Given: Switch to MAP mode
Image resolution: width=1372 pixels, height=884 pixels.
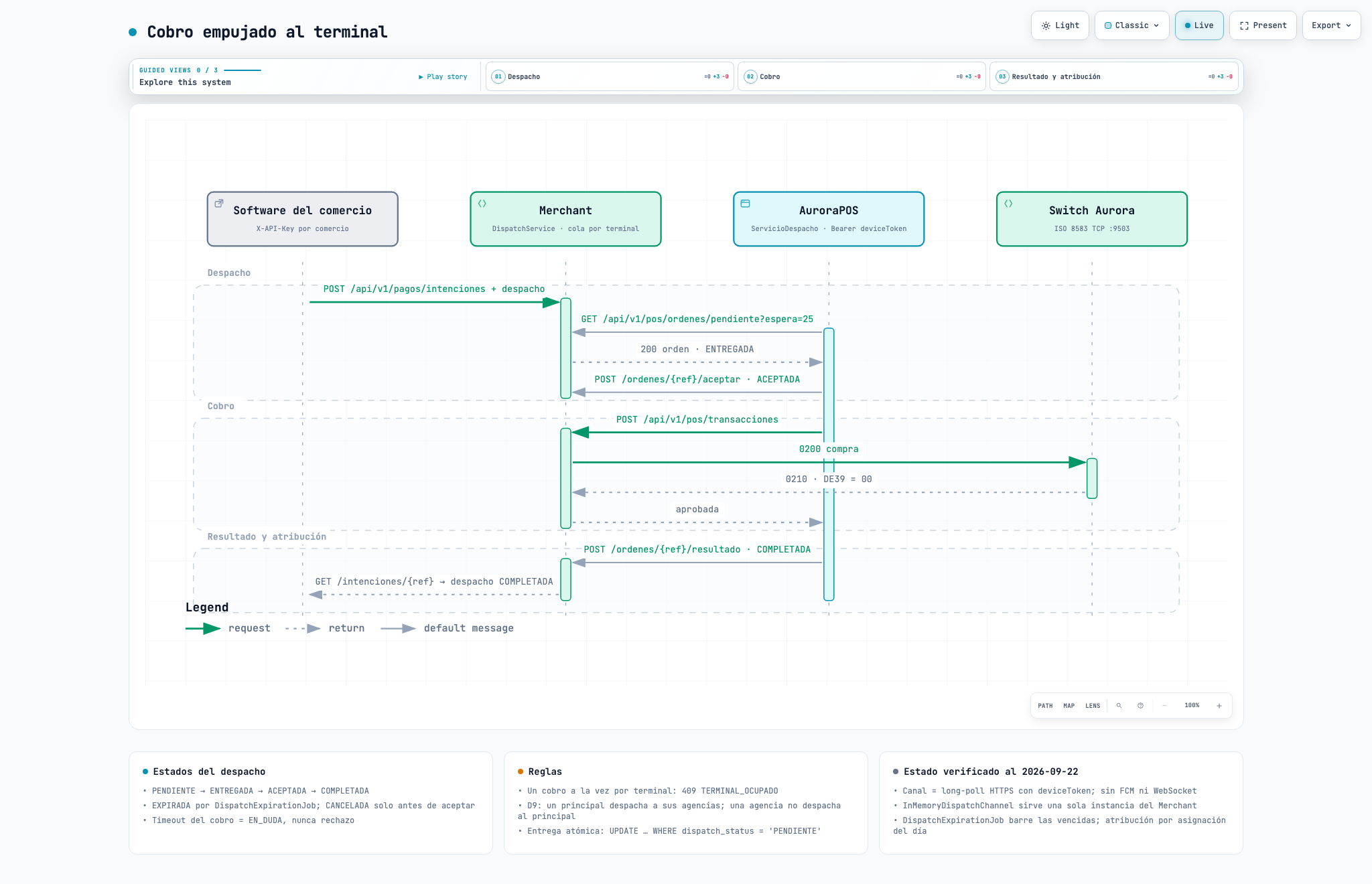Looking at the screenshot, I should (x=1069, y=706).
